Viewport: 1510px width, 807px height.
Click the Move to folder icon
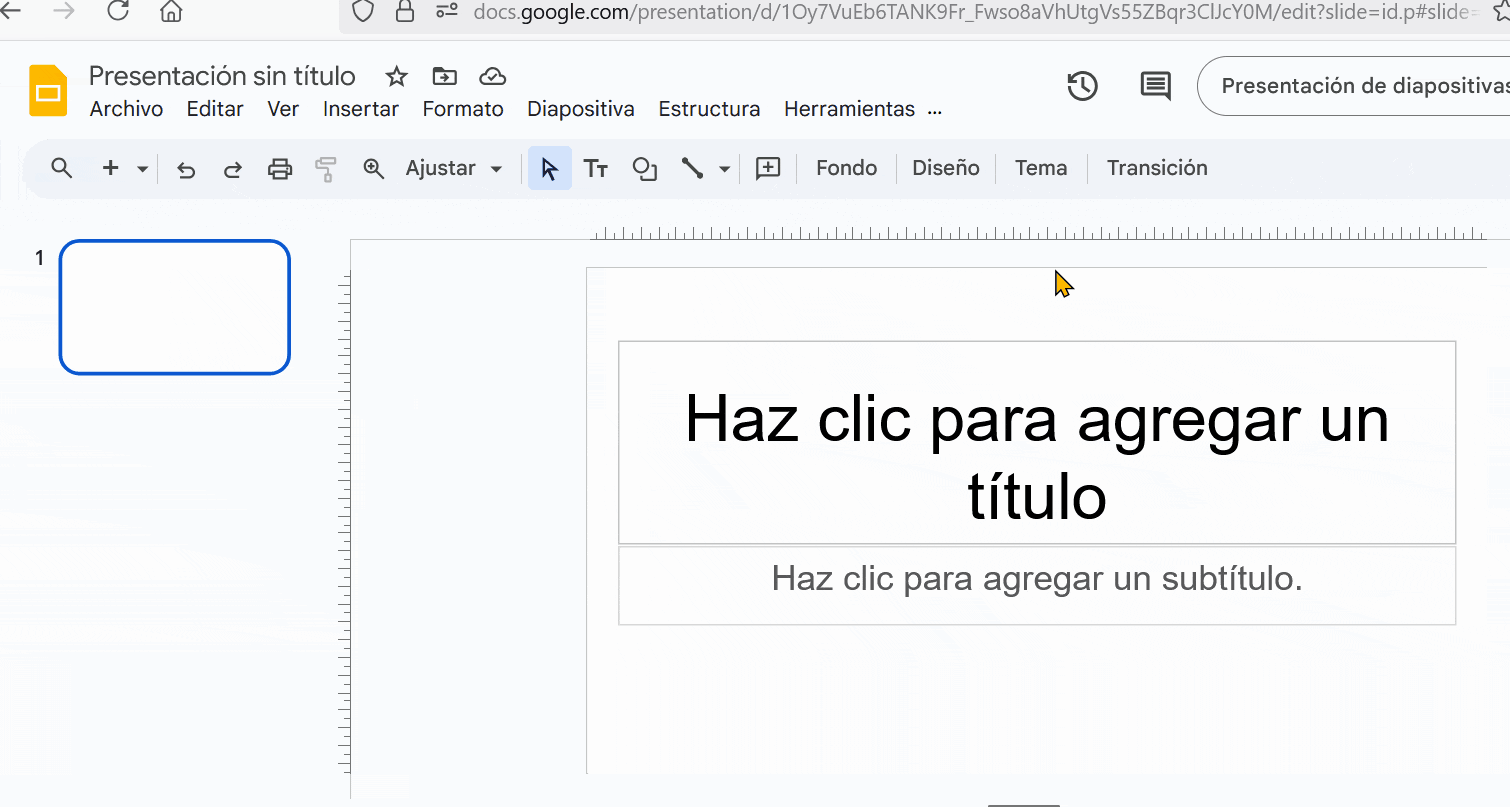pos(444,77)
